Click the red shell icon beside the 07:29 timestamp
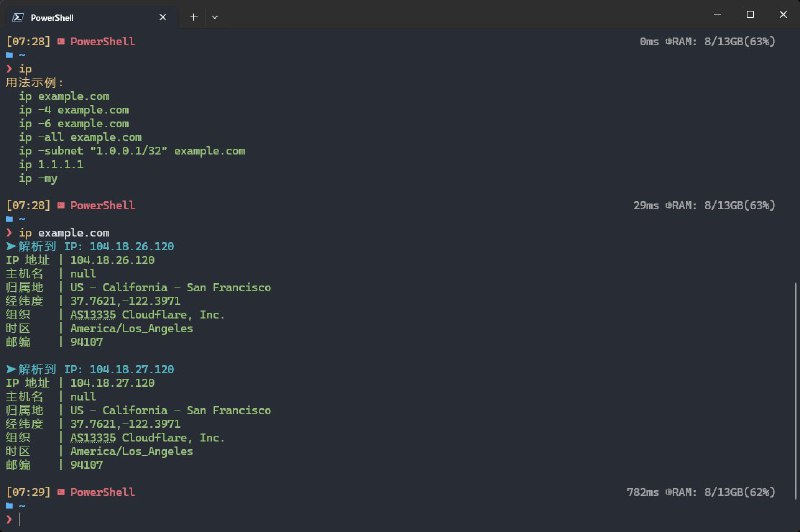Screen dimensions: 800x532 pos(61,492)
